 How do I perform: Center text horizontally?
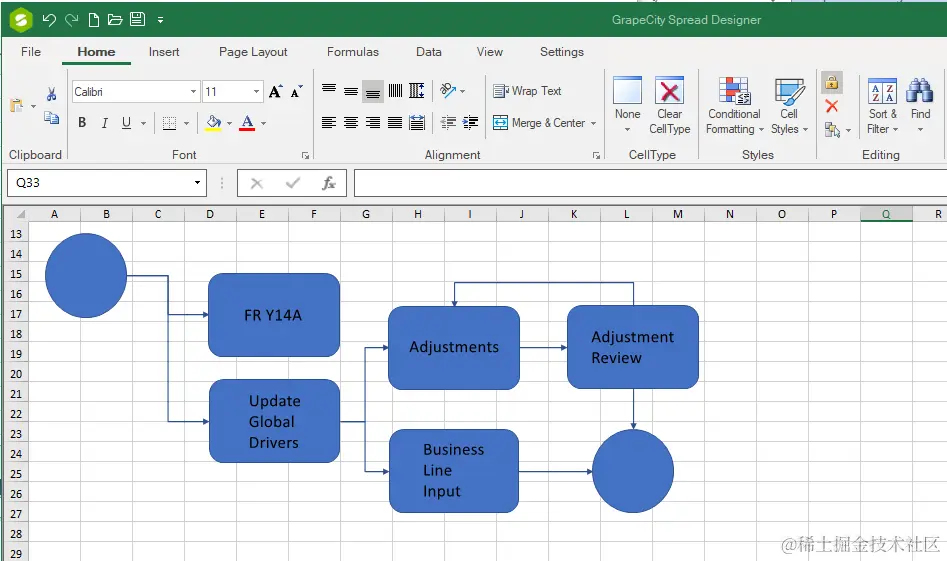tap(351, 123)
